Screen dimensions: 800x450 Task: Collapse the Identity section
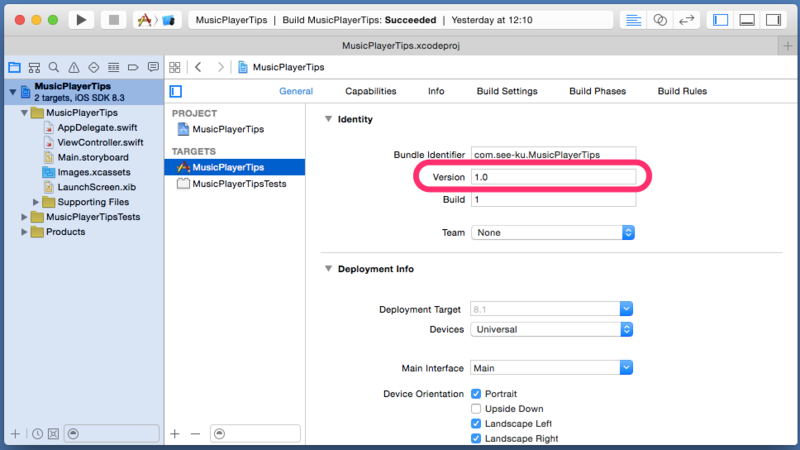coord(329,119)
